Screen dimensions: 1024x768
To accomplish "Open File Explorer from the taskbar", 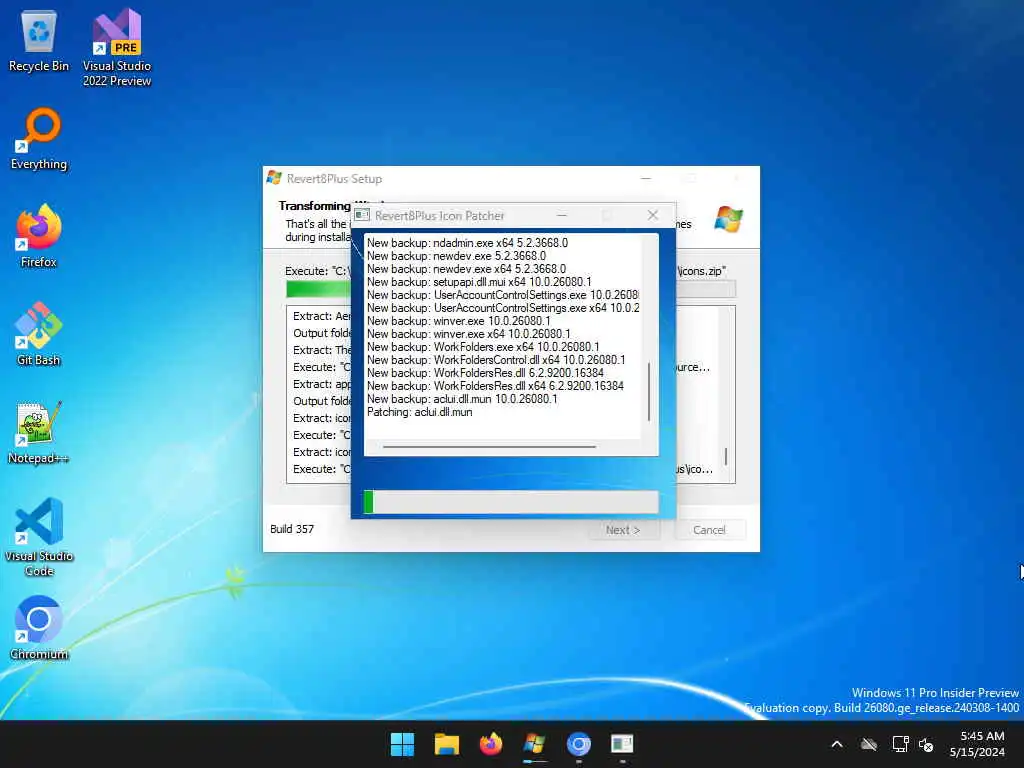I will (x=447, y=744).
